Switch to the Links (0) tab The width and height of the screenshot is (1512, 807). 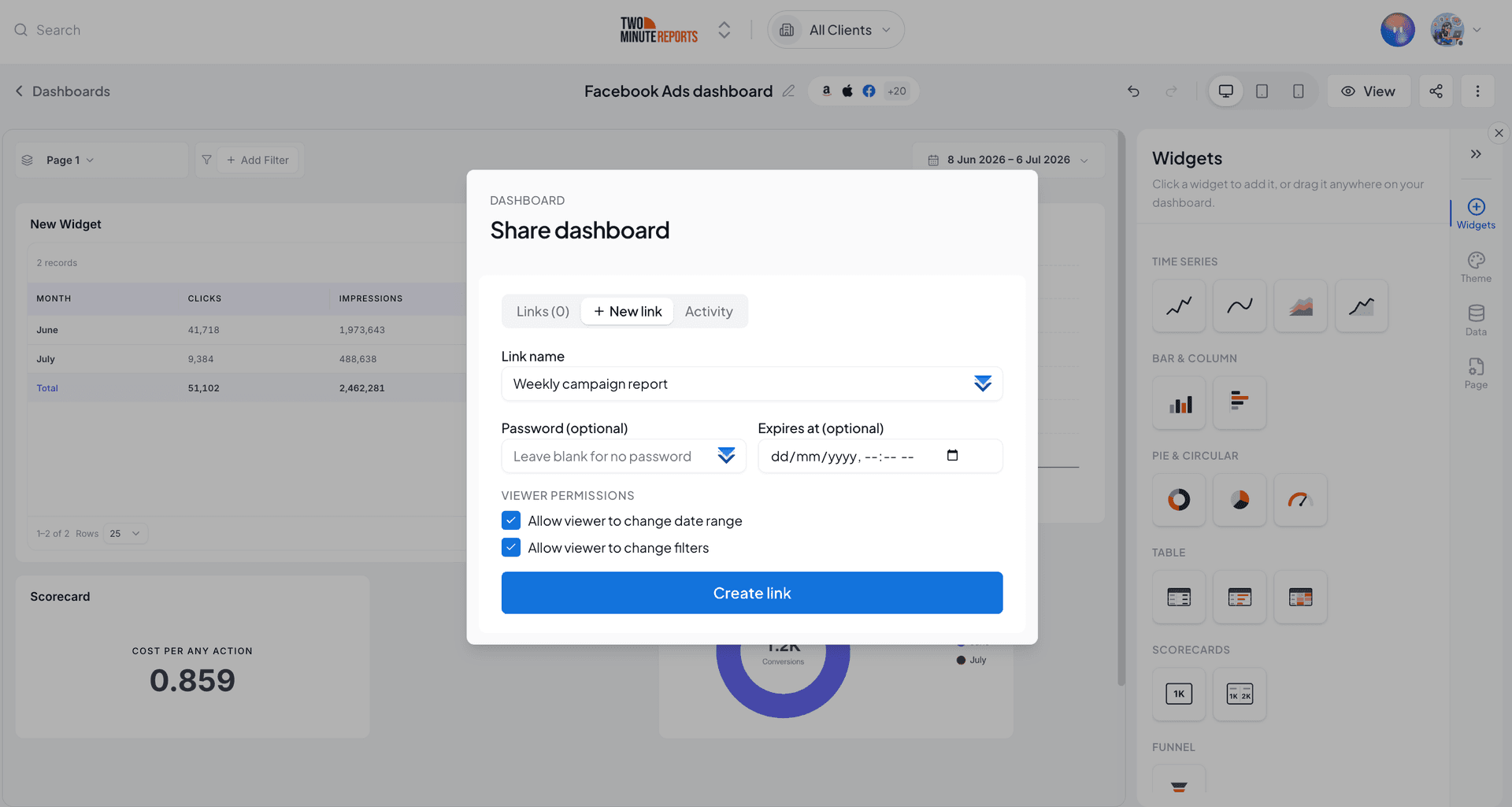(x=543, y=312)
